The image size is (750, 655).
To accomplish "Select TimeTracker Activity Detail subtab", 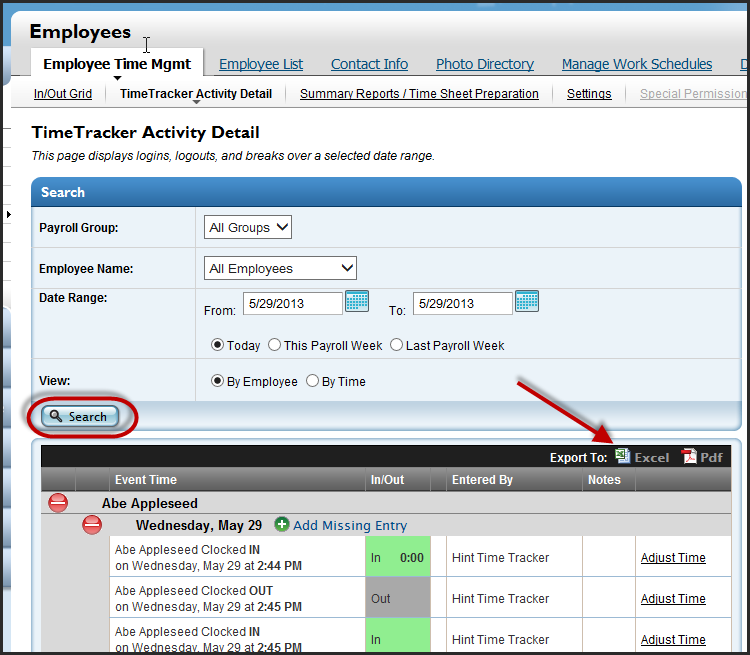I will [196, 94].
